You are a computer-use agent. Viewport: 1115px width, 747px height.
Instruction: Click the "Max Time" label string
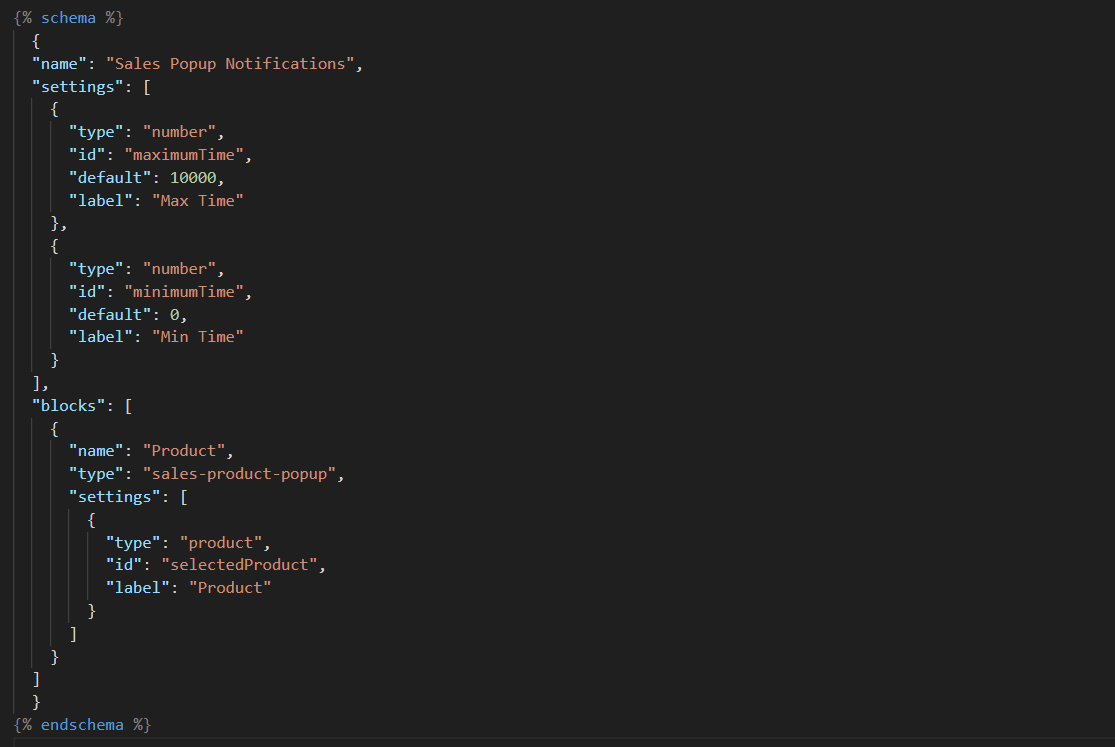click(x=198, y=201)
